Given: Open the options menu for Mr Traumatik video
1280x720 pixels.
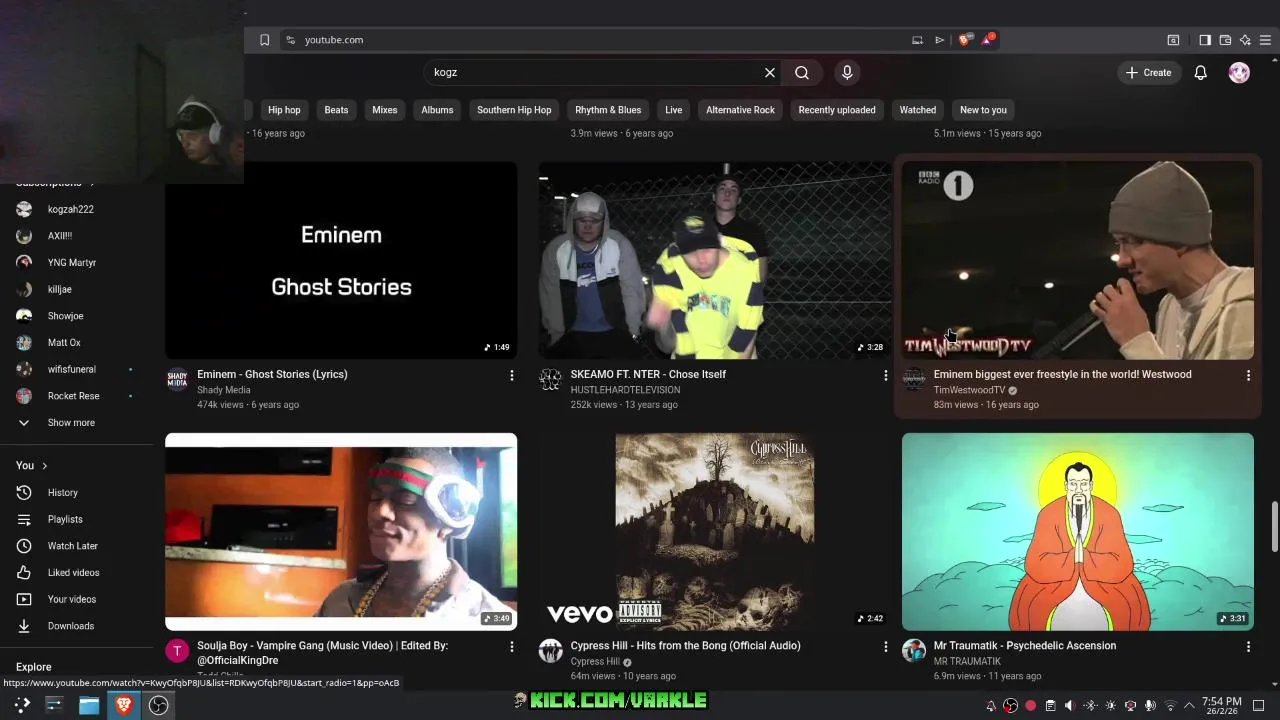Looking at the screenshot, I should 1248,647.
